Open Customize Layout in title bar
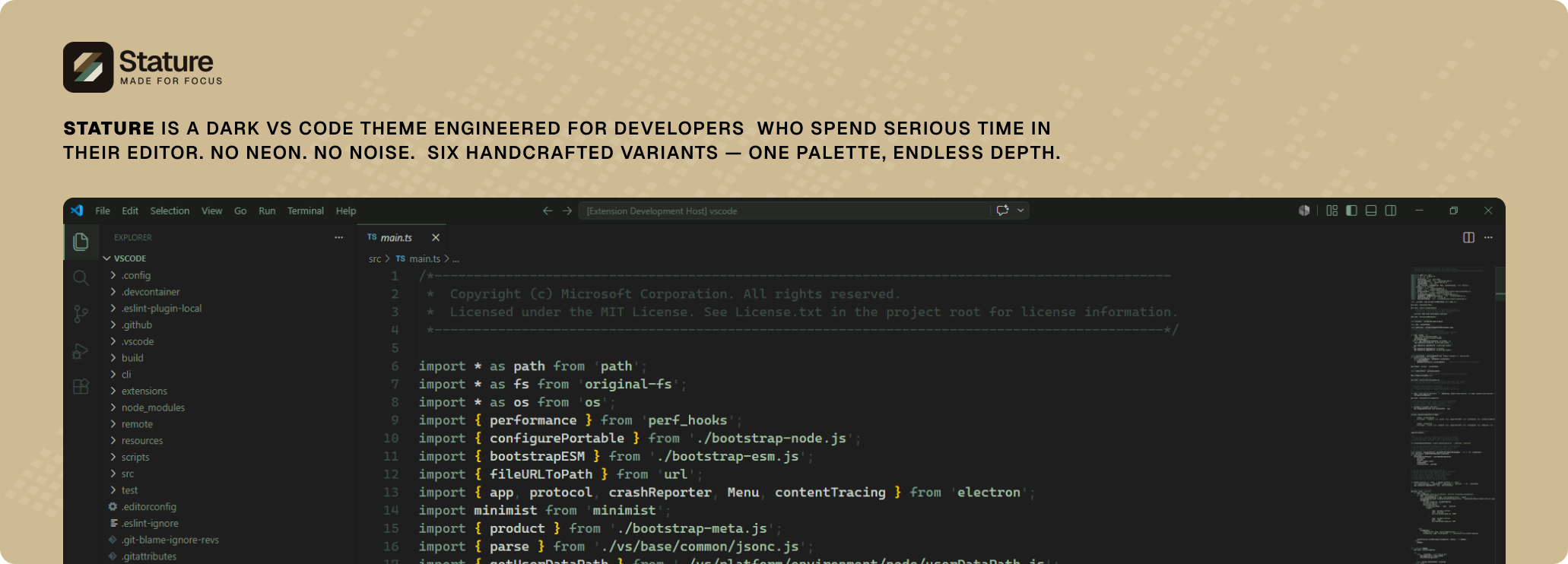 (x=1332, y=211)
